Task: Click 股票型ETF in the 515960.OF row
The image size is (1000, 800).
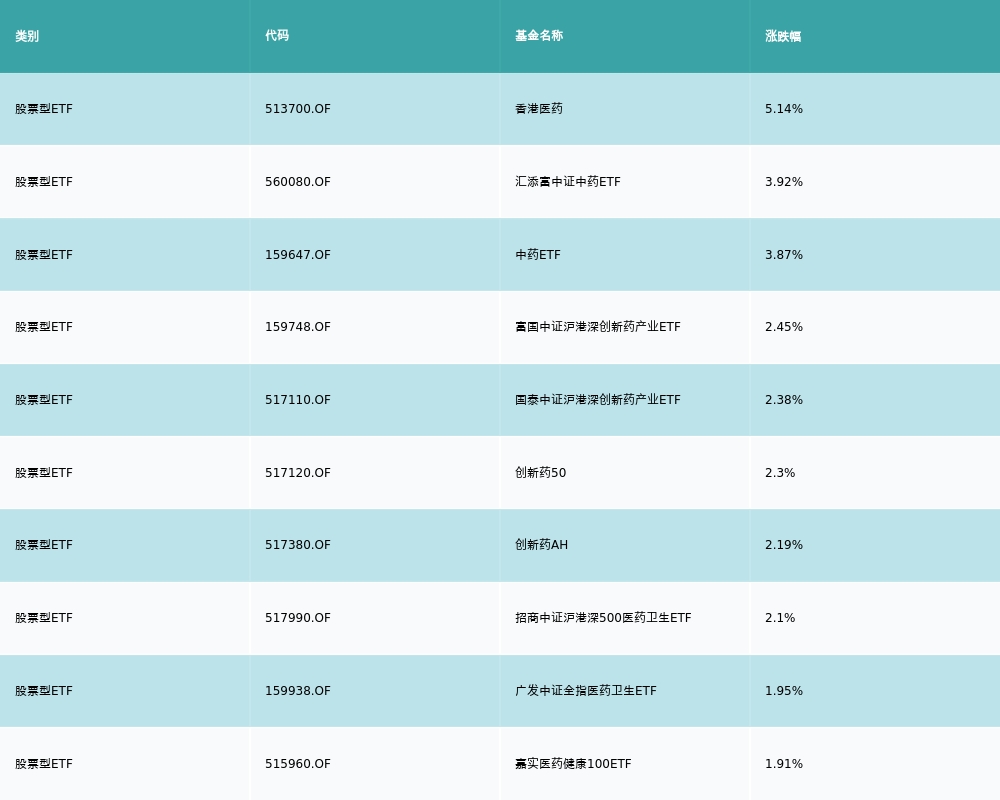Action: [x=44, y=764]
